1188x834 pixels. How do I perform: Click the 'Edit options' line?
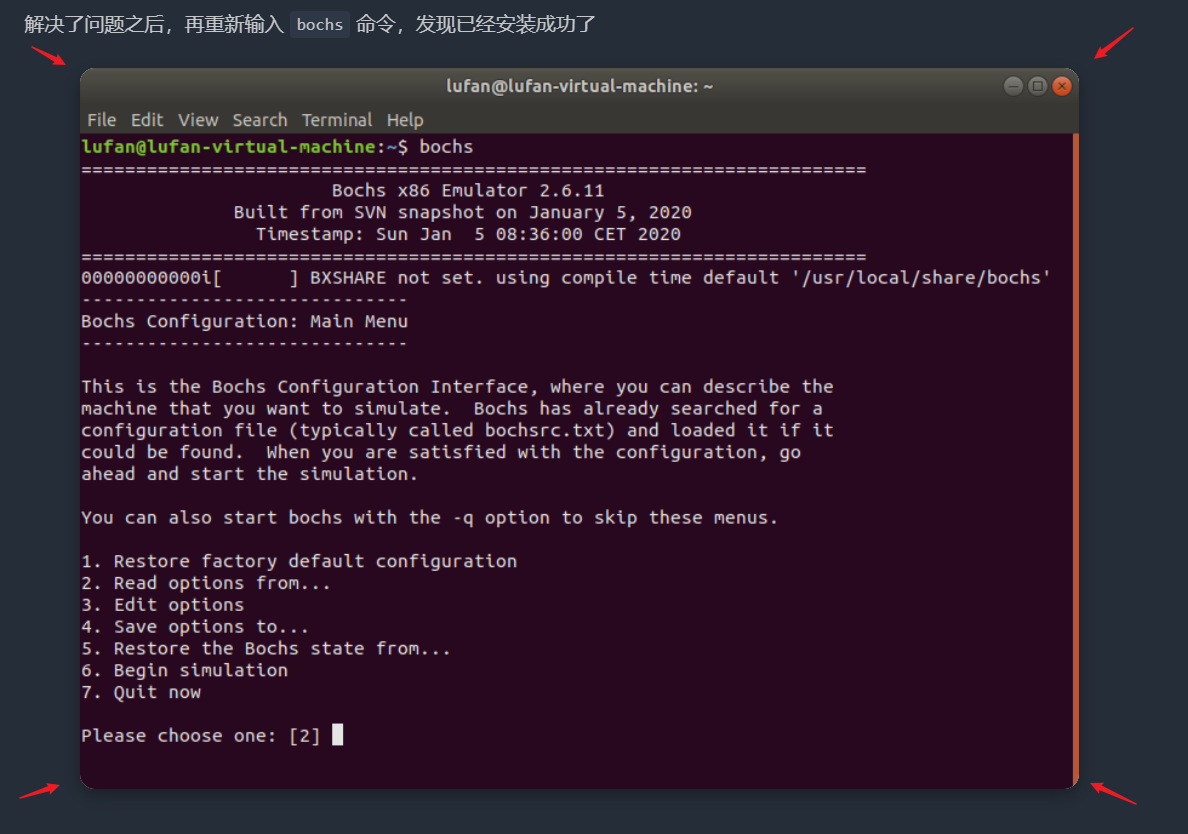[x=163, y=604]
